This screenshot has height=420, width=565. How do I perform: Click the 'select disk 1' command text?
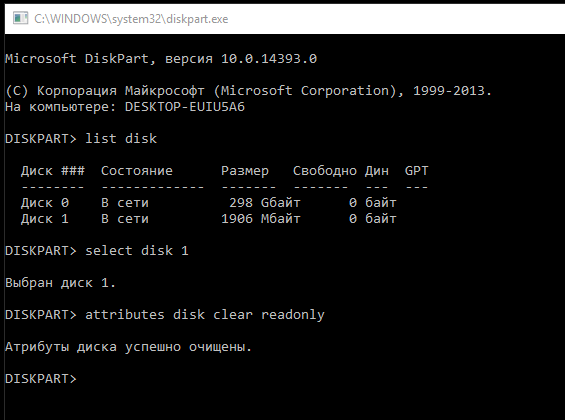click(x=137, y=251)
